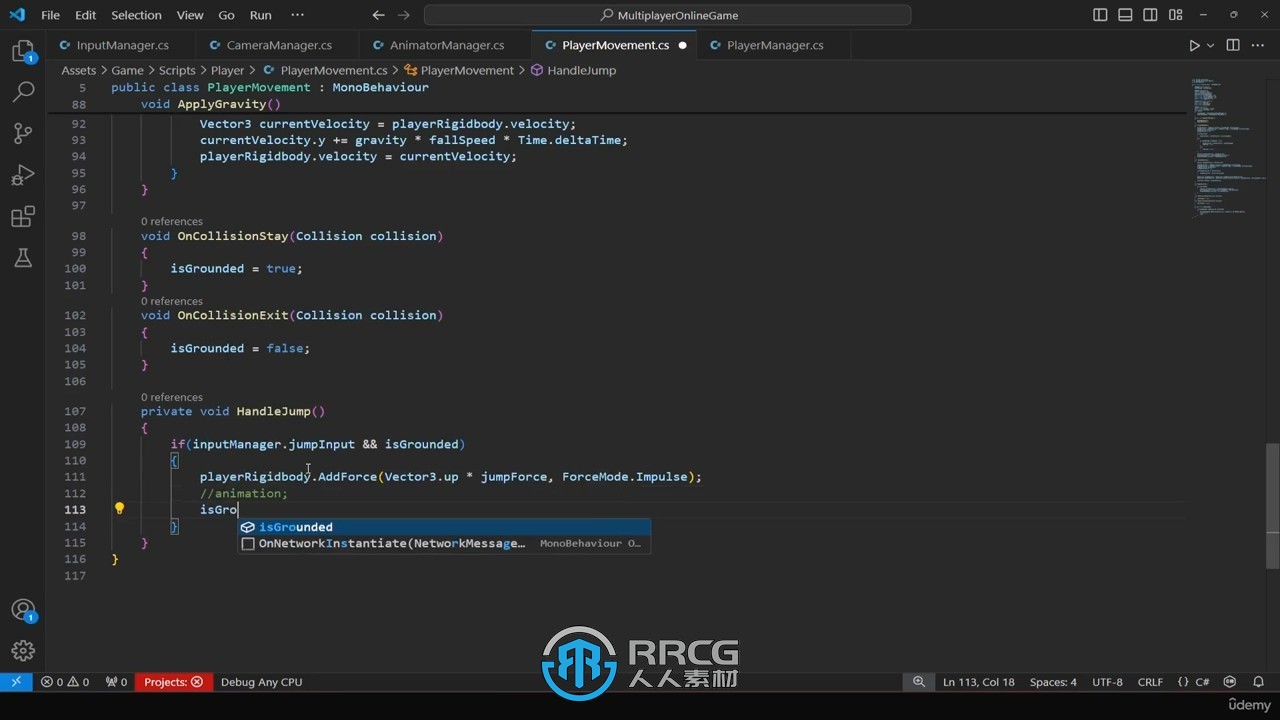Image resolution: width=1280 pixels, height=720 pixels.
Task: Open the Accounts menu icon
Action: pos(22,610)
